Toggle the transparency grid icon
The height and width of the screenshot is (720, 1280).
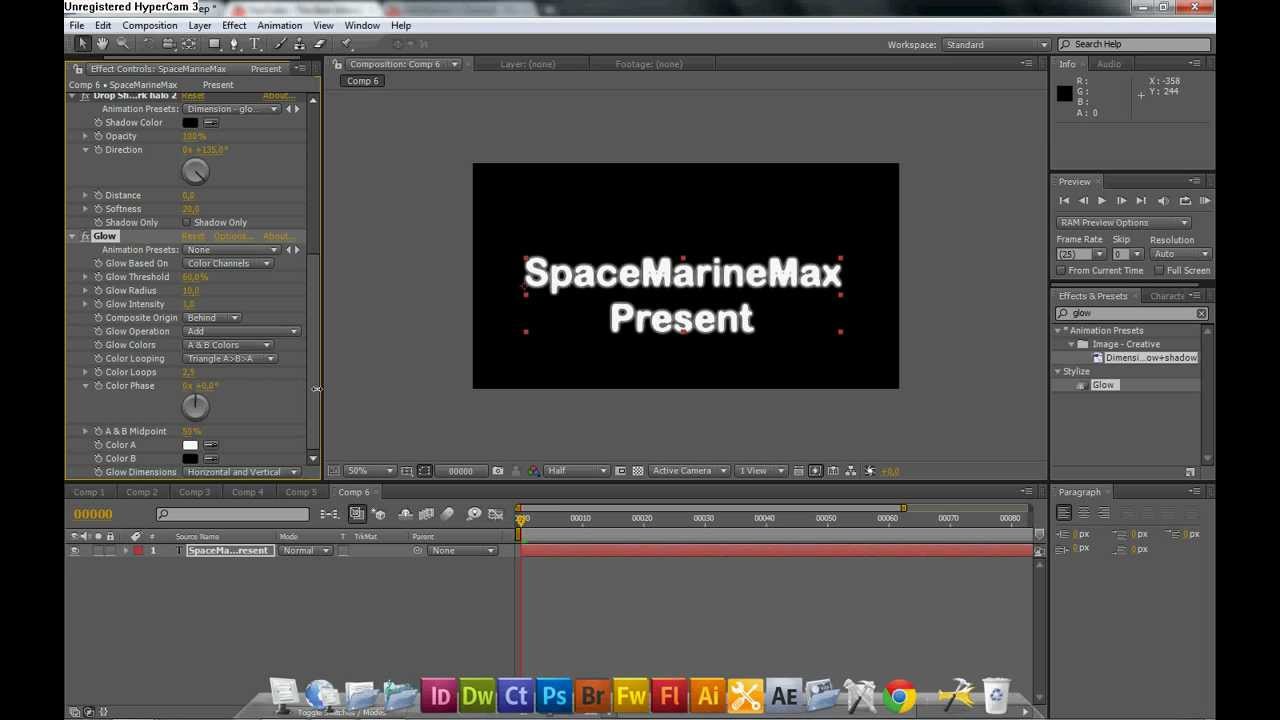tap(638, 471)
